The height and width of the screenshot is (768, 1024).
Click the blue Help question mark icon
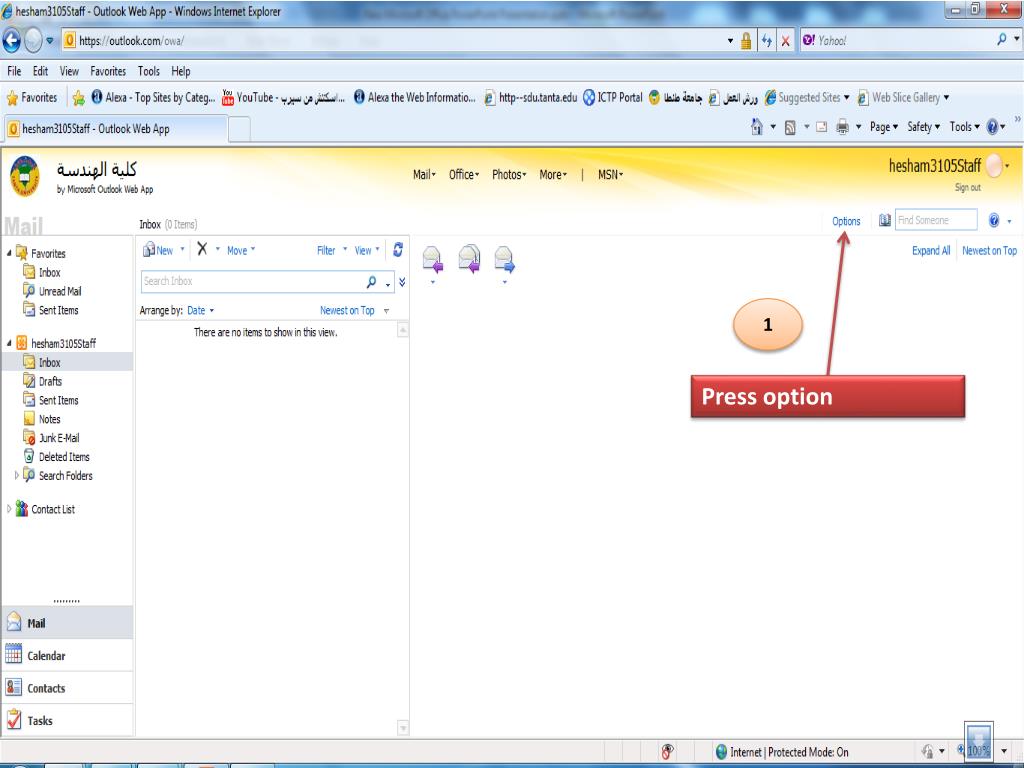click(994, 221)
